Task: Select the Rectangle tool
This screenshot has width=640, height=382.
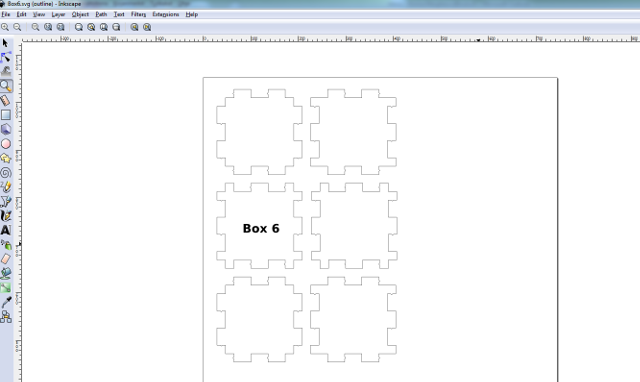Action: click(6, 115)
